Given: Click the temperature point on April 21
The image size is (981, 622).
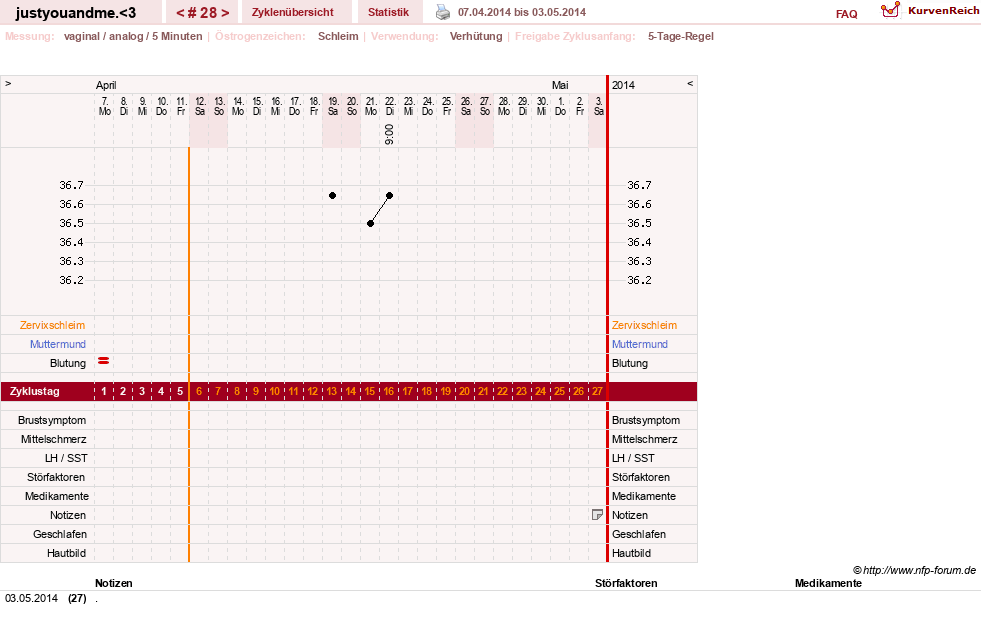Looking at the screenshot, I should (x=370, y=223).
